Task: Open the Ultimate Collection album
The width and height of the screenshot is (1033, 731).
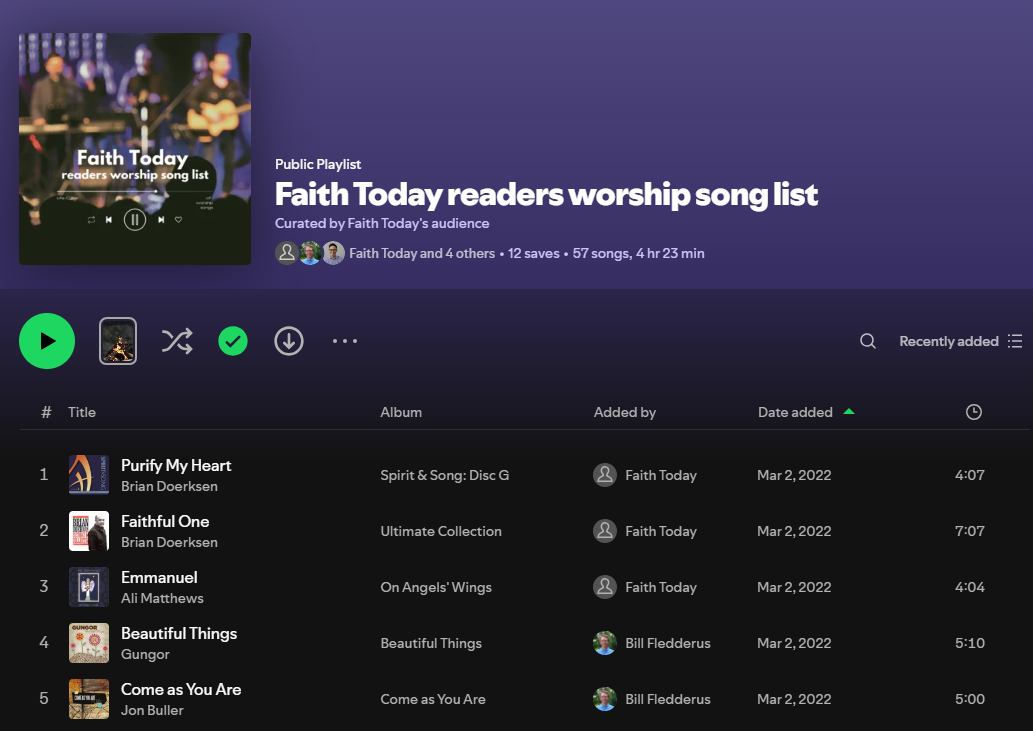Action: point(441,531)
